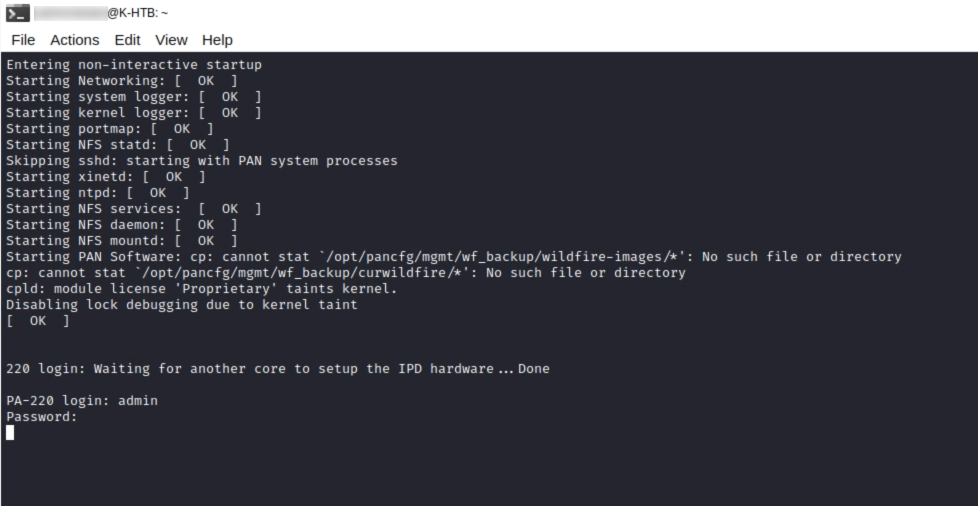Click the blinking cursor block below Password
Image resolution: width=978 pixels, height=506 pixels.
(10, 432)
